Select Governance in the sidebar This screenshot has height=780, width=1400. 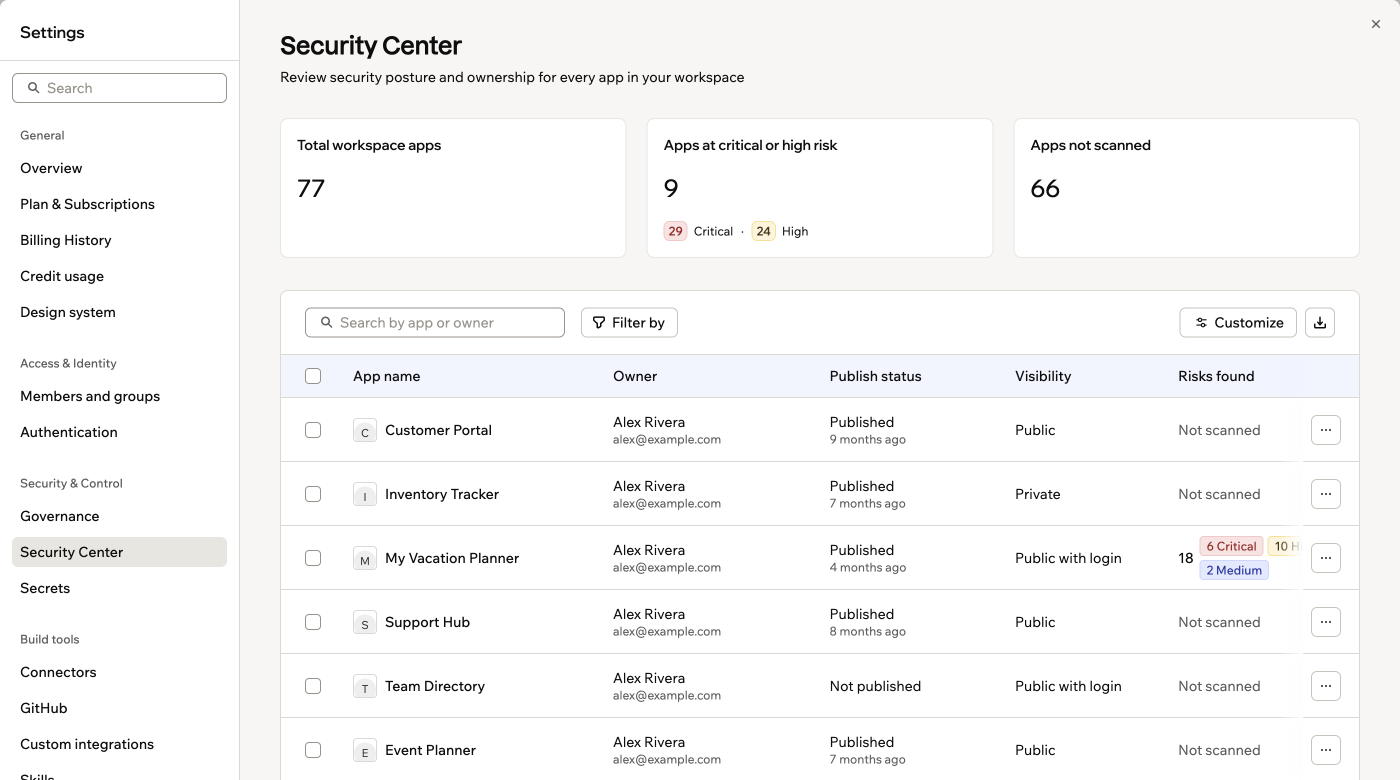(x=119, y=516)
